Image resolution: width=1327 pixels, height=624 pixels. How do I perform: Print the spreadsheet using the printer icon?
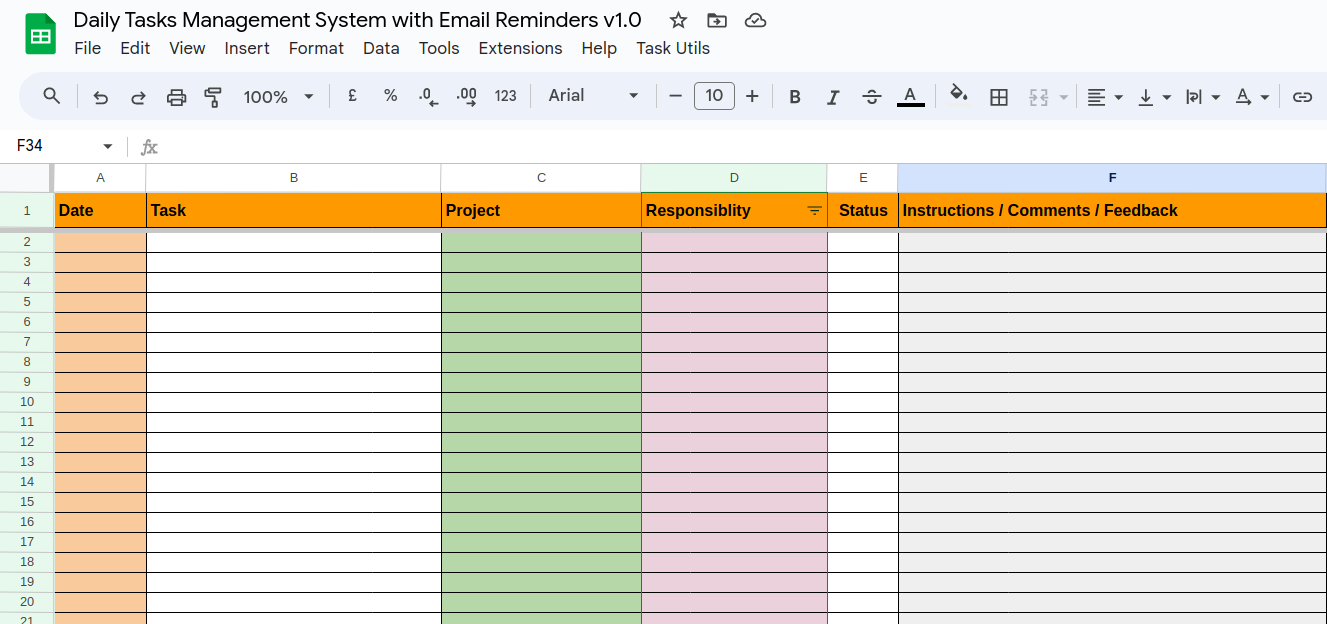click(176, 97)
